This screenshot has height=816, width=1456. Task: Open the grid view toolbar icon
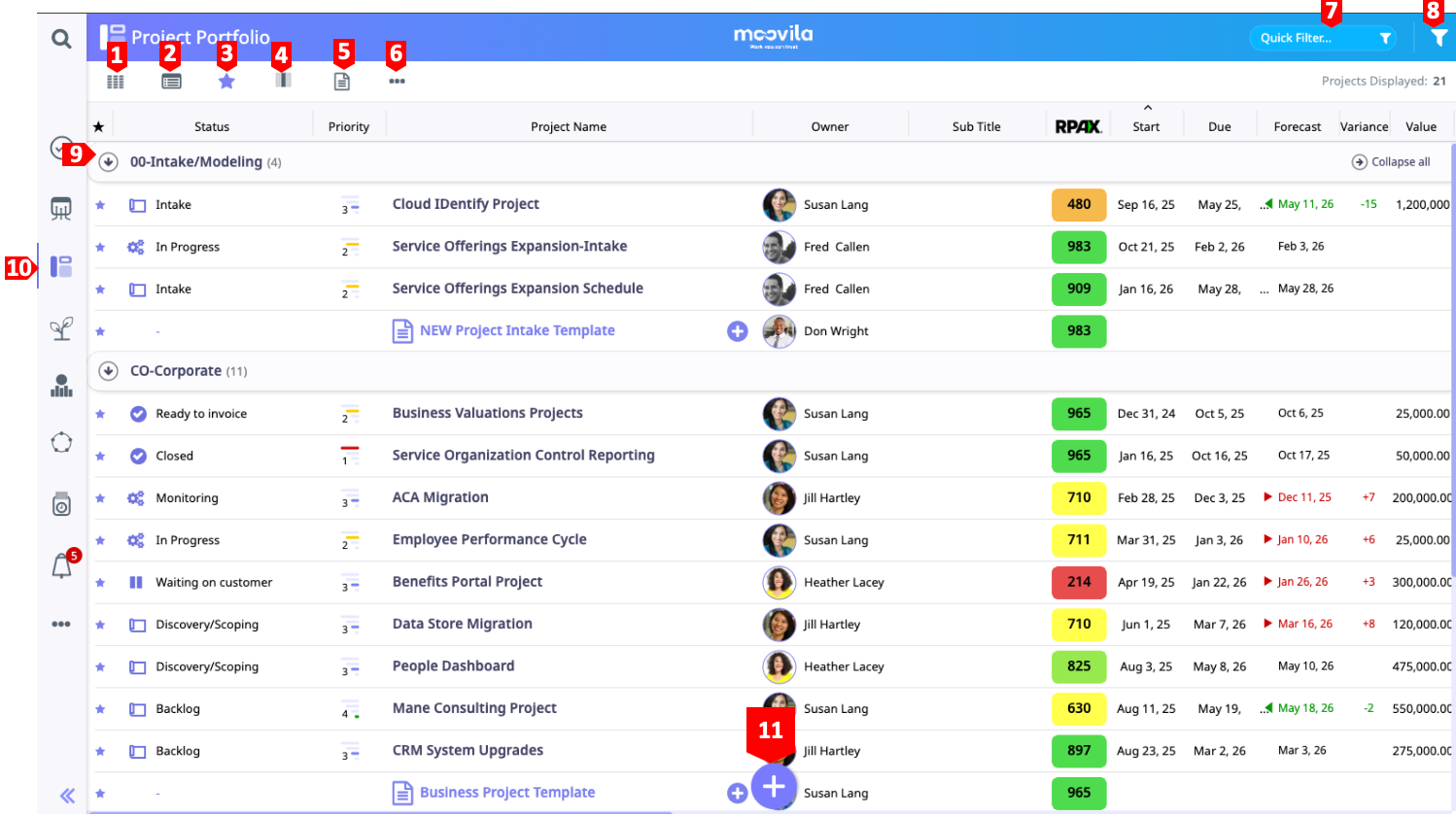point(116,82)
